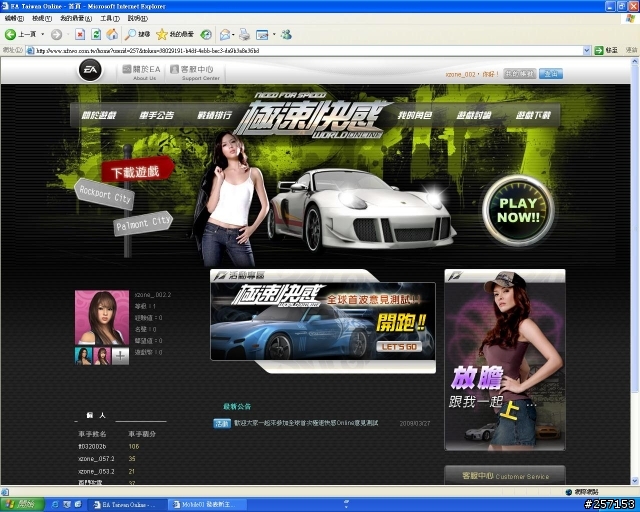The height and width of the screenshot is (512, 640).
Task: Print the page with printer icon
Action: click(244, 35)
